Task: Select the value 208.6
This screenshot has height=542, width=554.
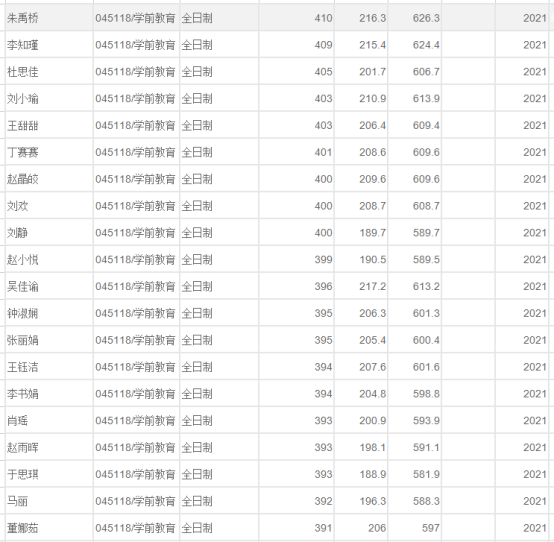Action: [373, 152]
